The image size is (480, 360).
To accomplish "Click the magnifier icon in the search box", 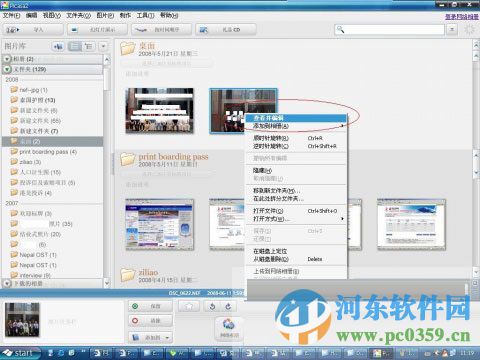I will pyautogui.click(x=340, y=29).
